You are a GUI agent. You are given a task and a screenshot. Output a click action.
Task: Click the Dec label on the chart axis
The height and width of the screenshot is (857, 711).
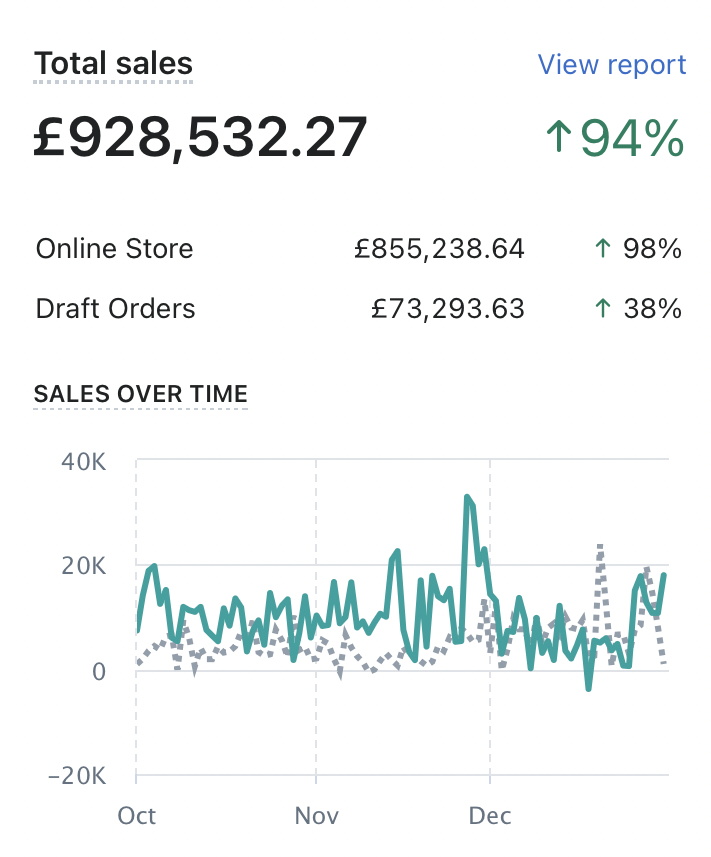coord(490,816)
